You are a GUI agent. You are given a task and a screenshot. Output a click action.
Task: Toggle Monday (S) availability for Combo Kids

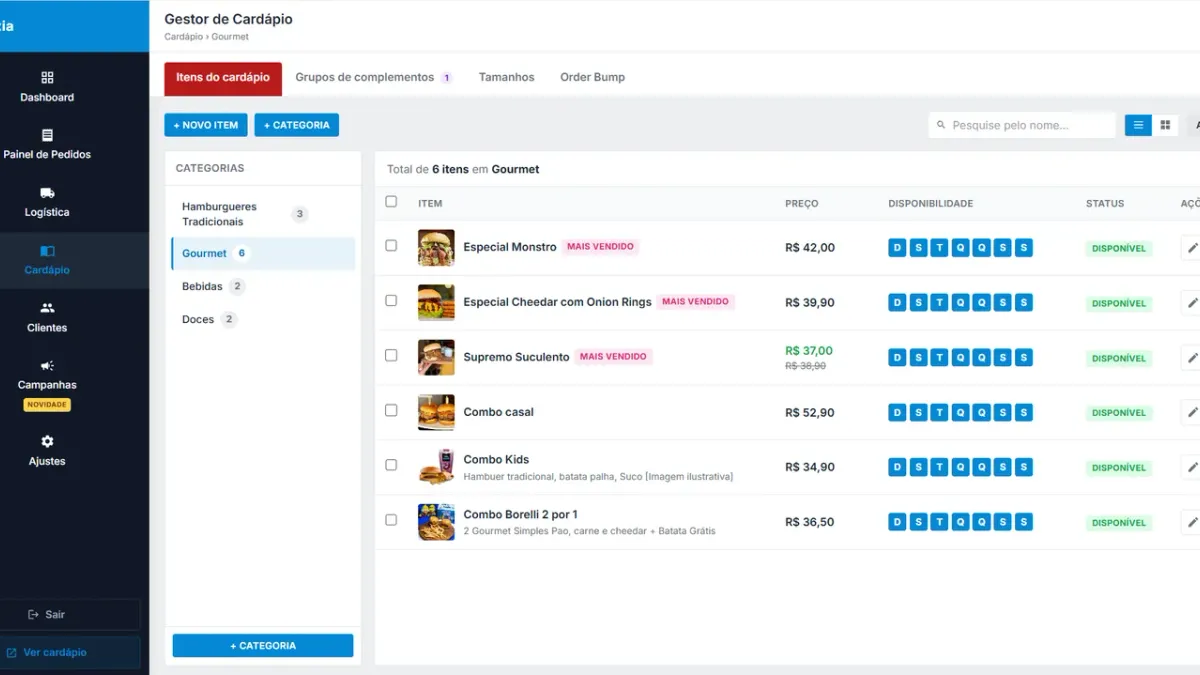point(918,467)
